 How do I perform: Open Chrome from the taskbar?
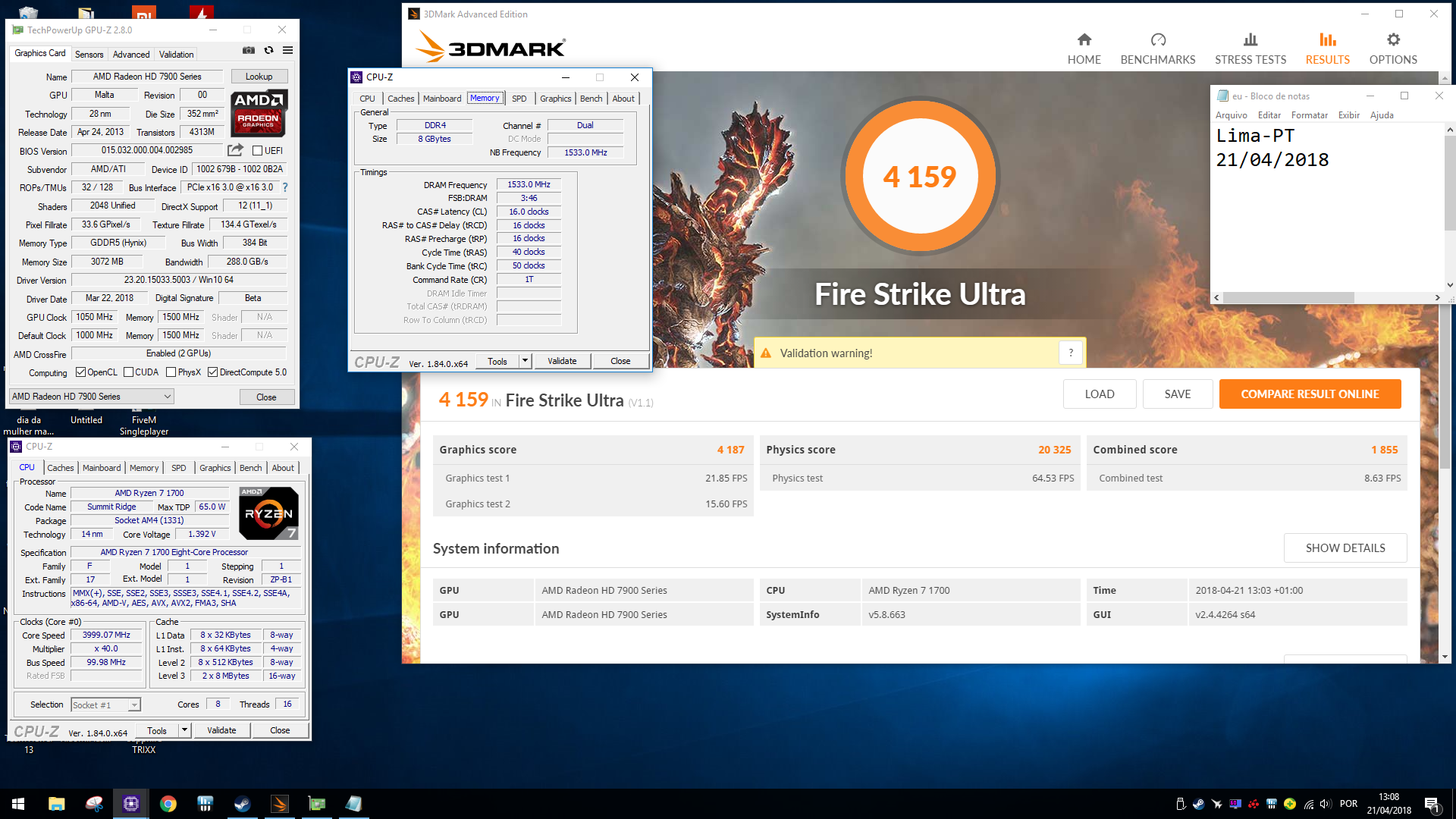coord(168,804)
